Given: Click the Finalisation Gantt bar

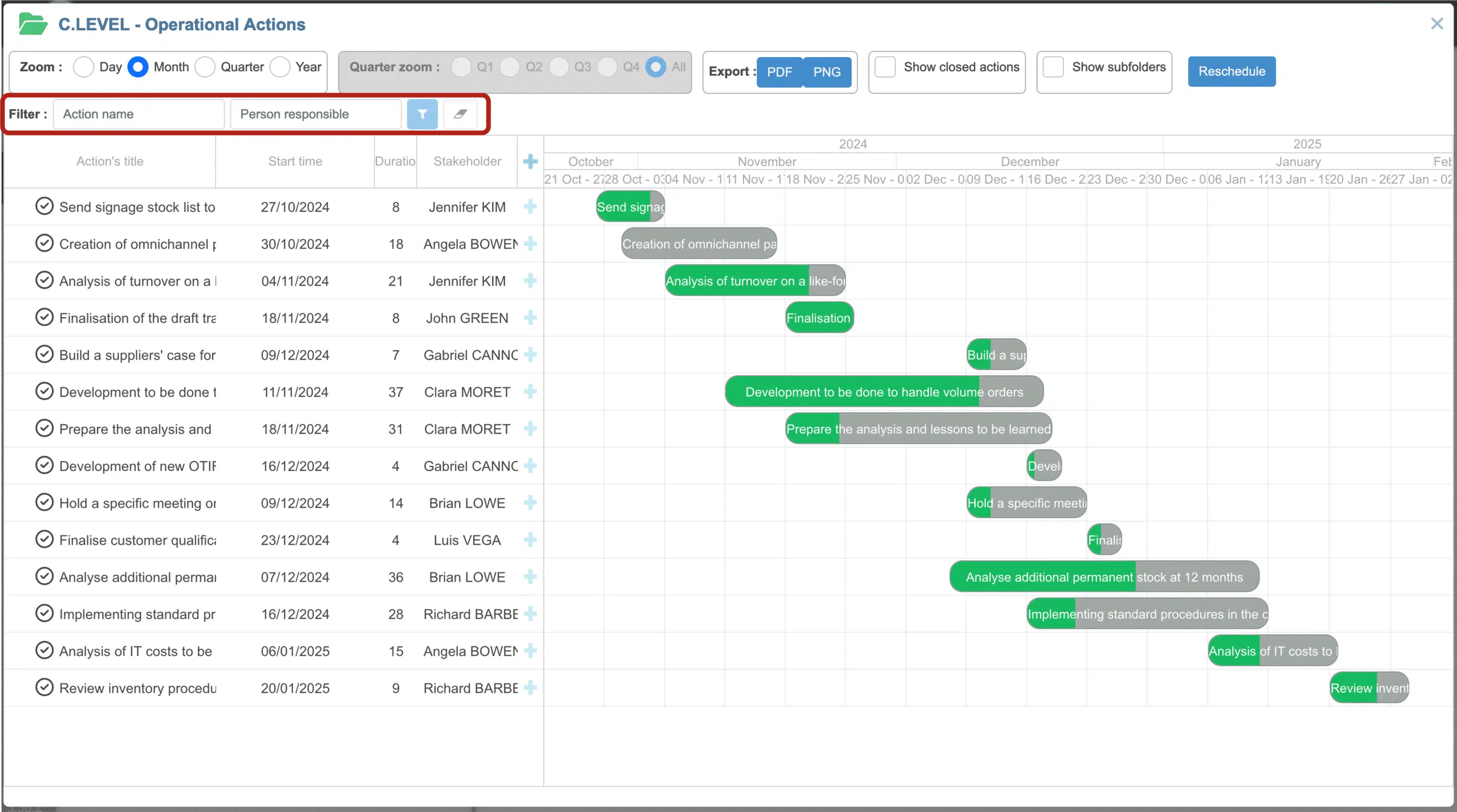Looking at the screenshot, I should coord(820,318).
